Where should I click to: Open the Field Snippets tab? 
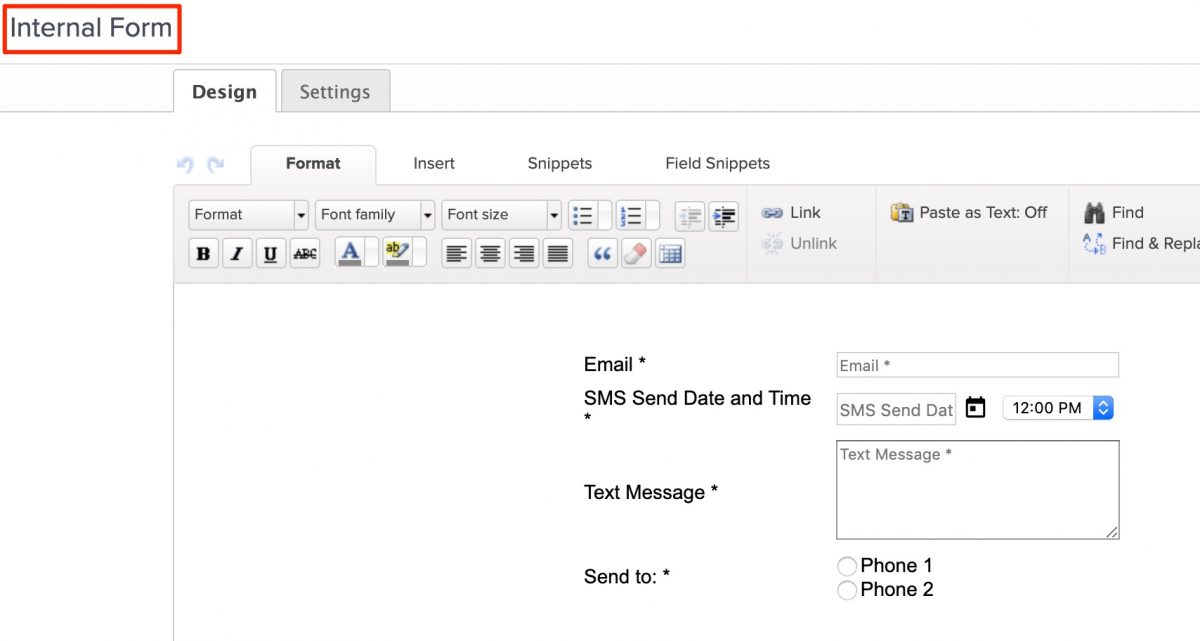click(717, 163)
